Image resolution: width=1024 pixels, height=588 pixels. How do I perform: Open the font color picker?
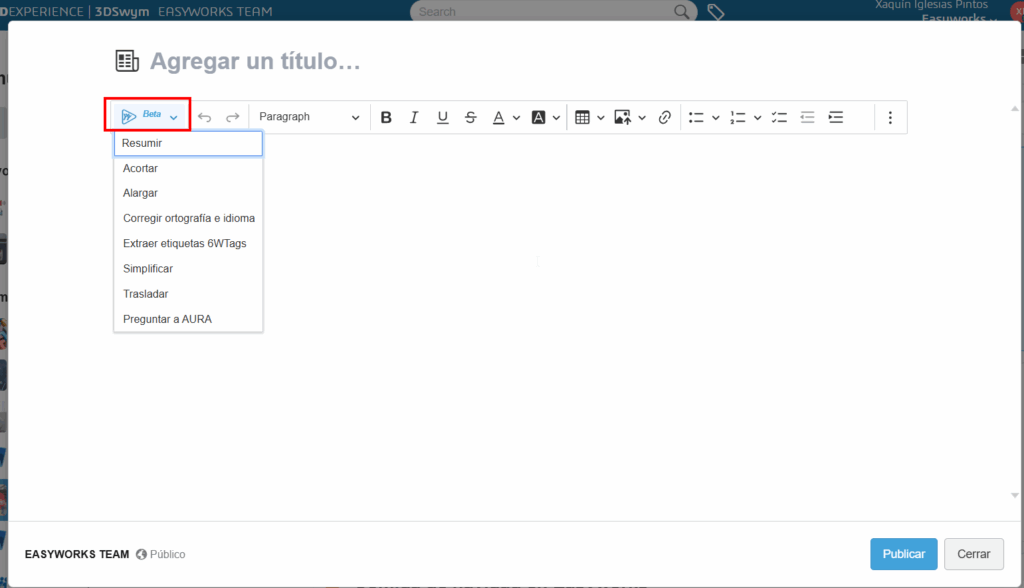coord(499,117)
